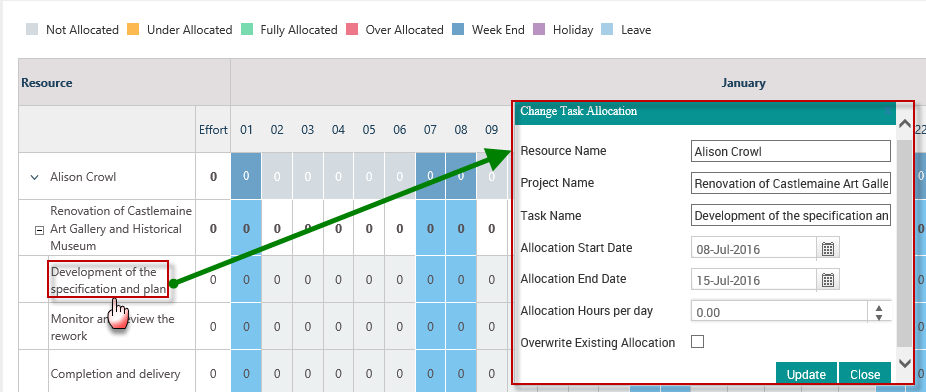Collapse the Alison Crowl resource row
The height and width of the screenshot is (392, 926).
click(x=34, y=177)
